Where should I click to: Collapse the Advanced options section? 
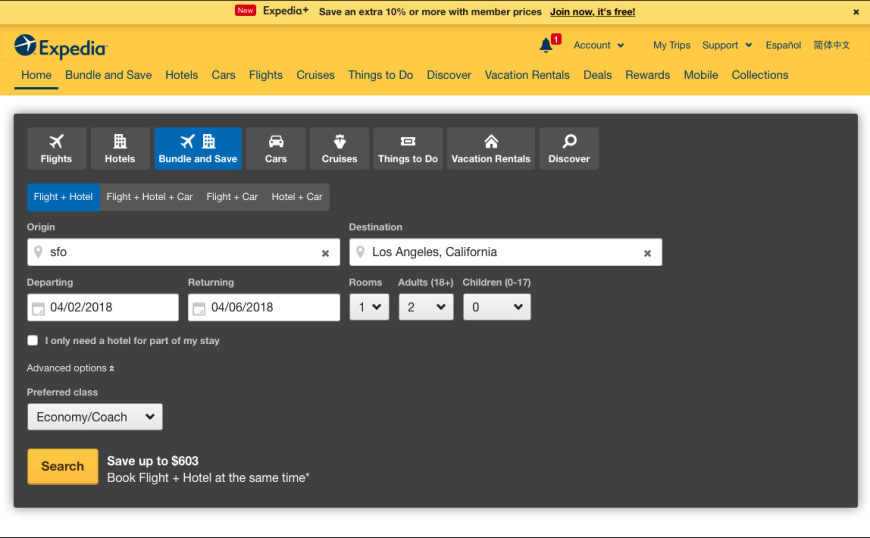click(x=70, y=368)
